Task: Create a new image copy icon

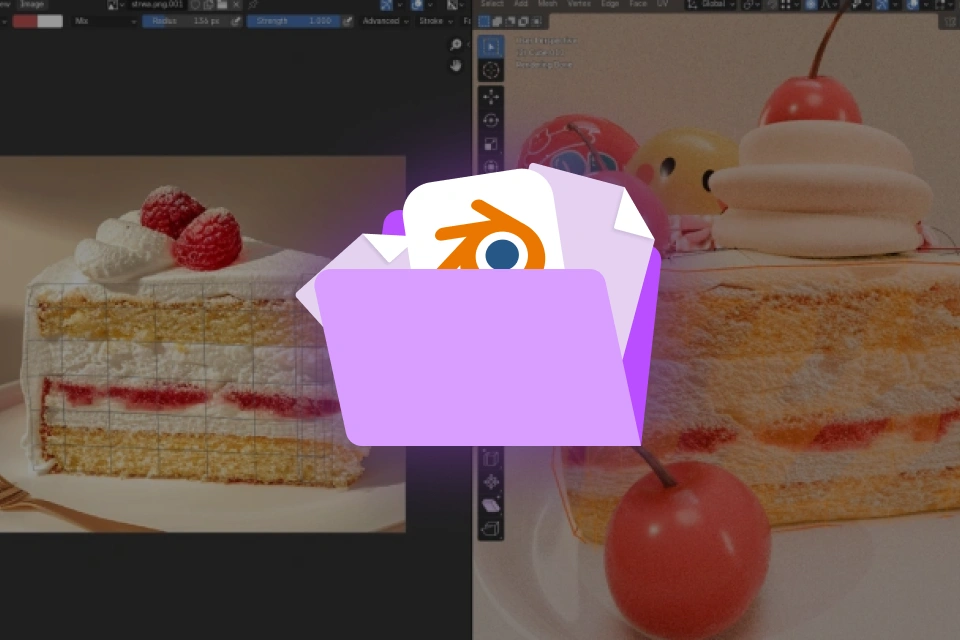Action: tap(209, 5)
